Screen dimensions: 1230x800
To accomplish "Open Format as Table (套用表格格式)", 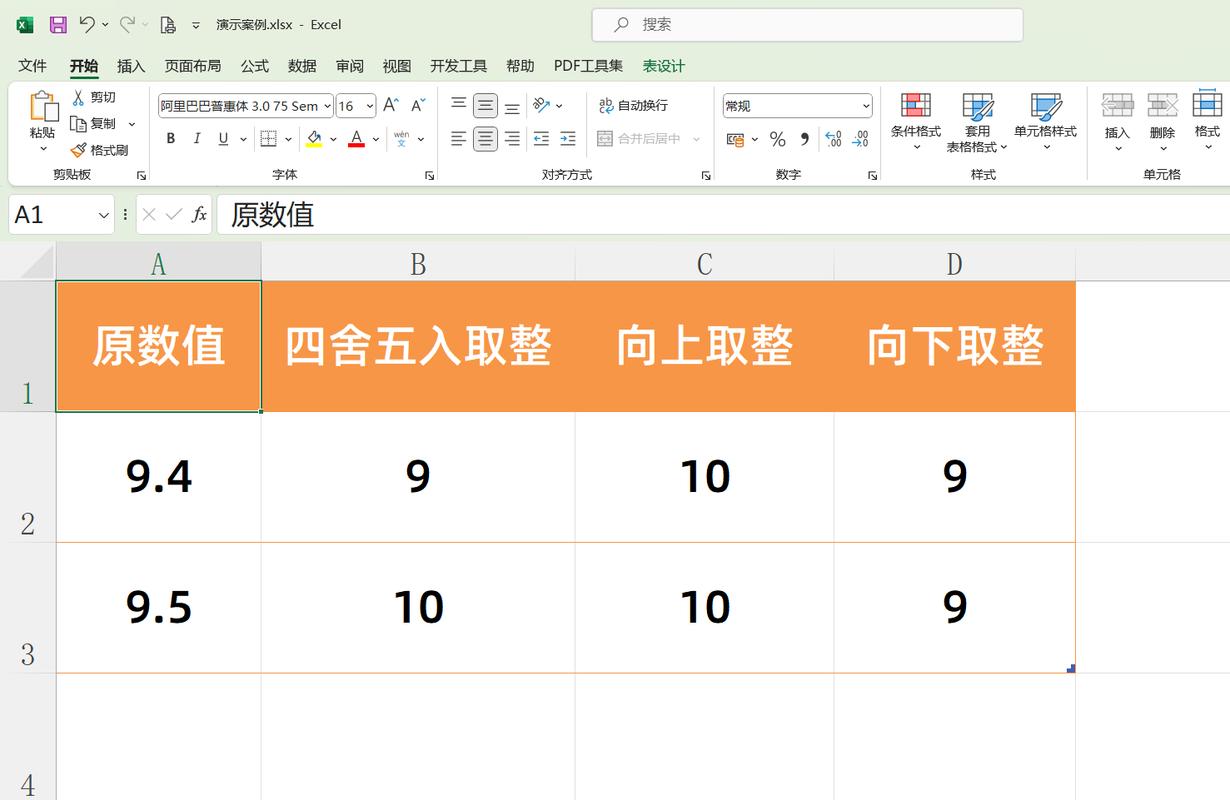I will [x=977, y=122].
